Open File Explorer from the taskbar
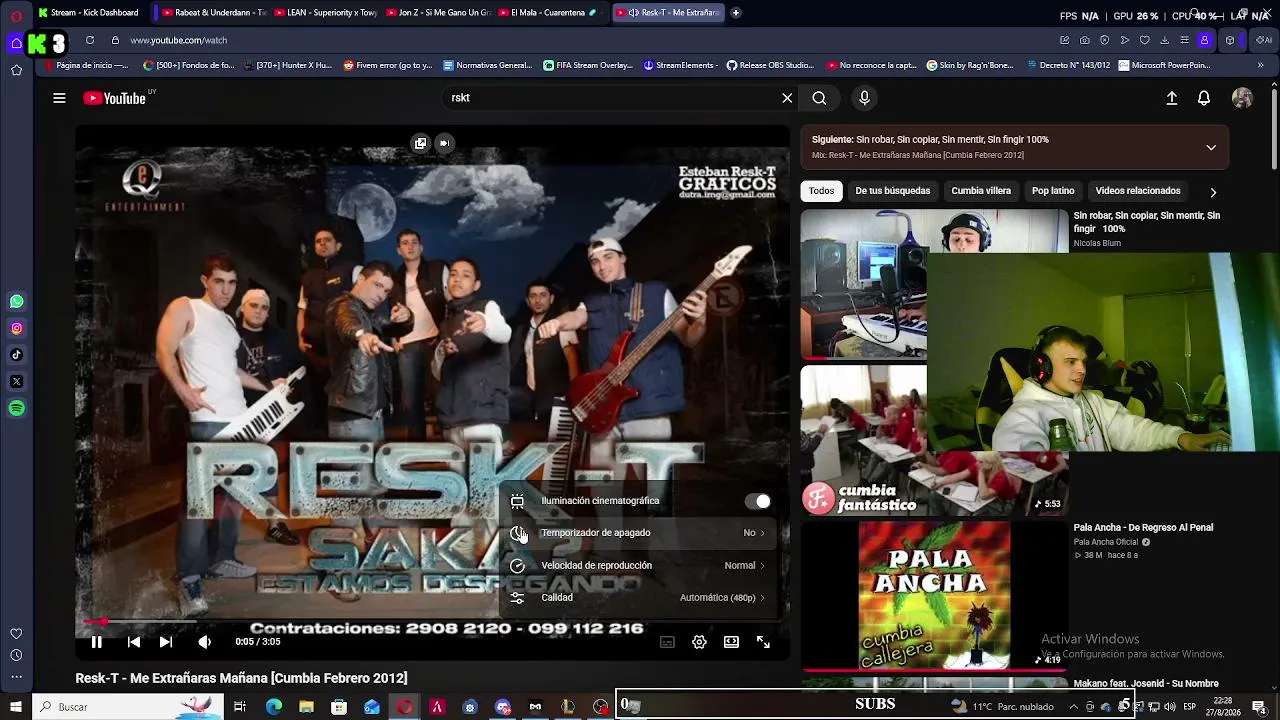The height and width of the screenshot is (720, 1280). (x=307, y=707)
